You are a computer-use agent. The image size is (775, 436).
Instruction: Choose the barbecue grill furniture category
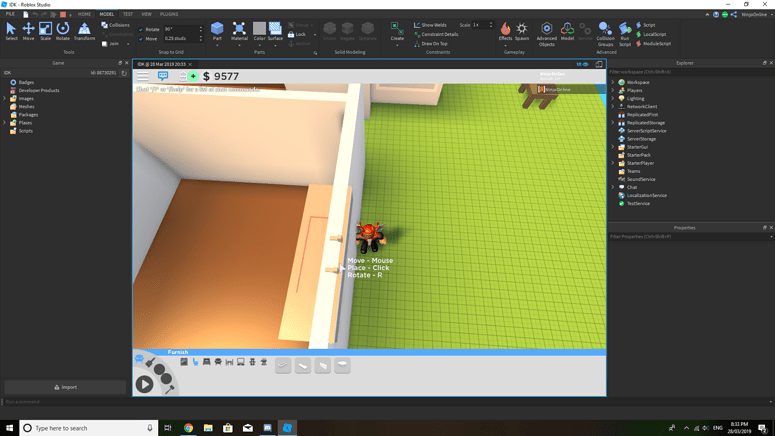pyautogui.click(x=263, y=362)
